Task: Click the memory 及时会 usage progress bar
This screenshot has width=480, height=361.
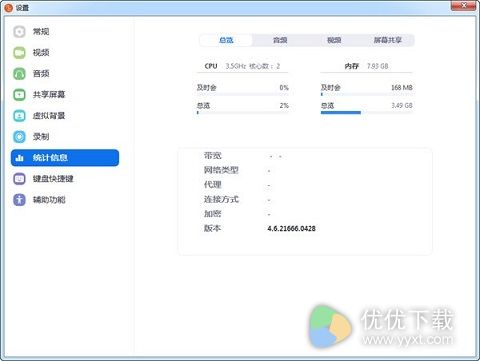Action: click(x=366, y=95)
